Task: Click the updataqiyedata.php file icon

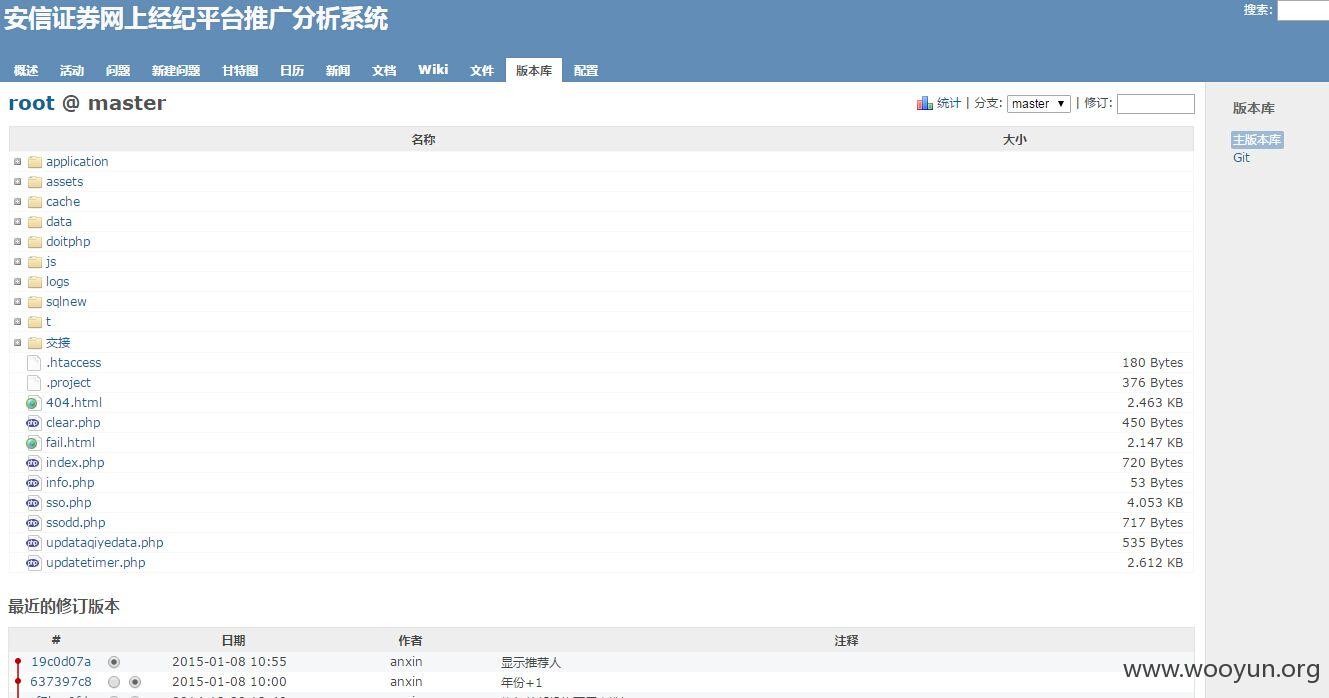Action: point(33,543)
